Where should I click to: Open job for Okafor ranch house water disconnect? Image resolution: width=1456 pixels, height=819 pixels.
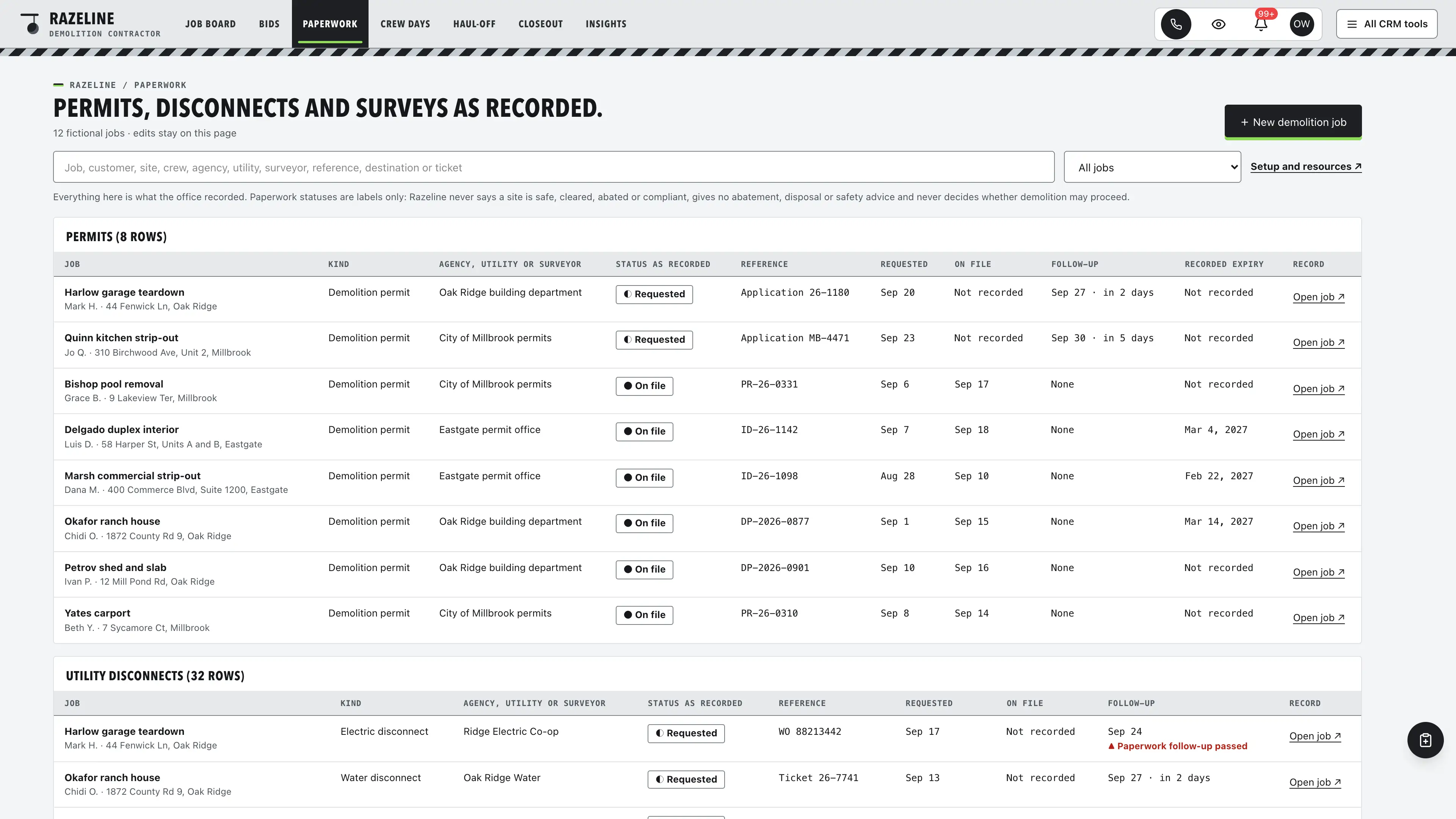tap(1315, 782)
